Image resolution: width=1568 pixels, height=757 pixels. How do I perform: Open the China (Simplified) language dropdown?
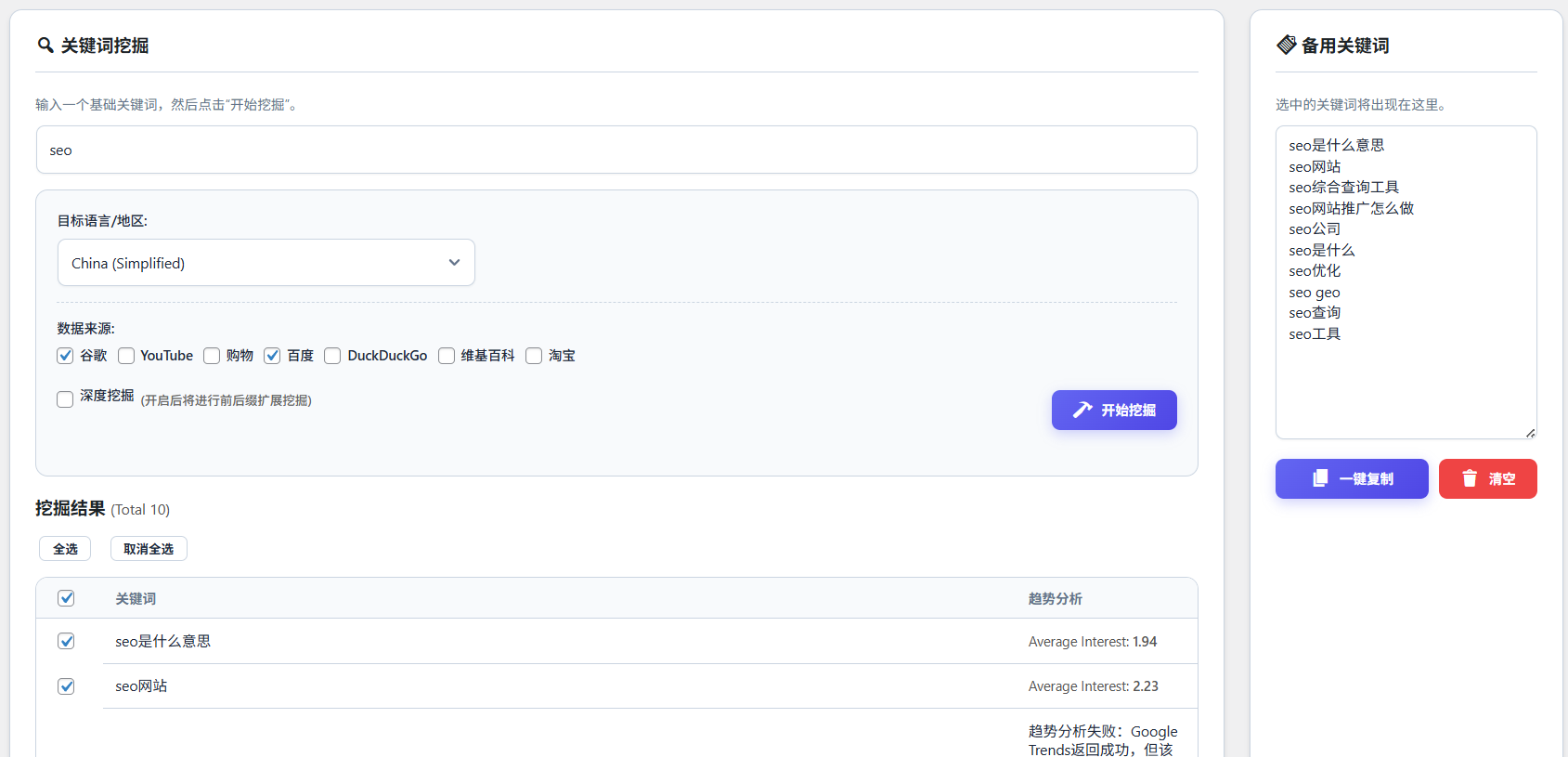coord(266,263)
